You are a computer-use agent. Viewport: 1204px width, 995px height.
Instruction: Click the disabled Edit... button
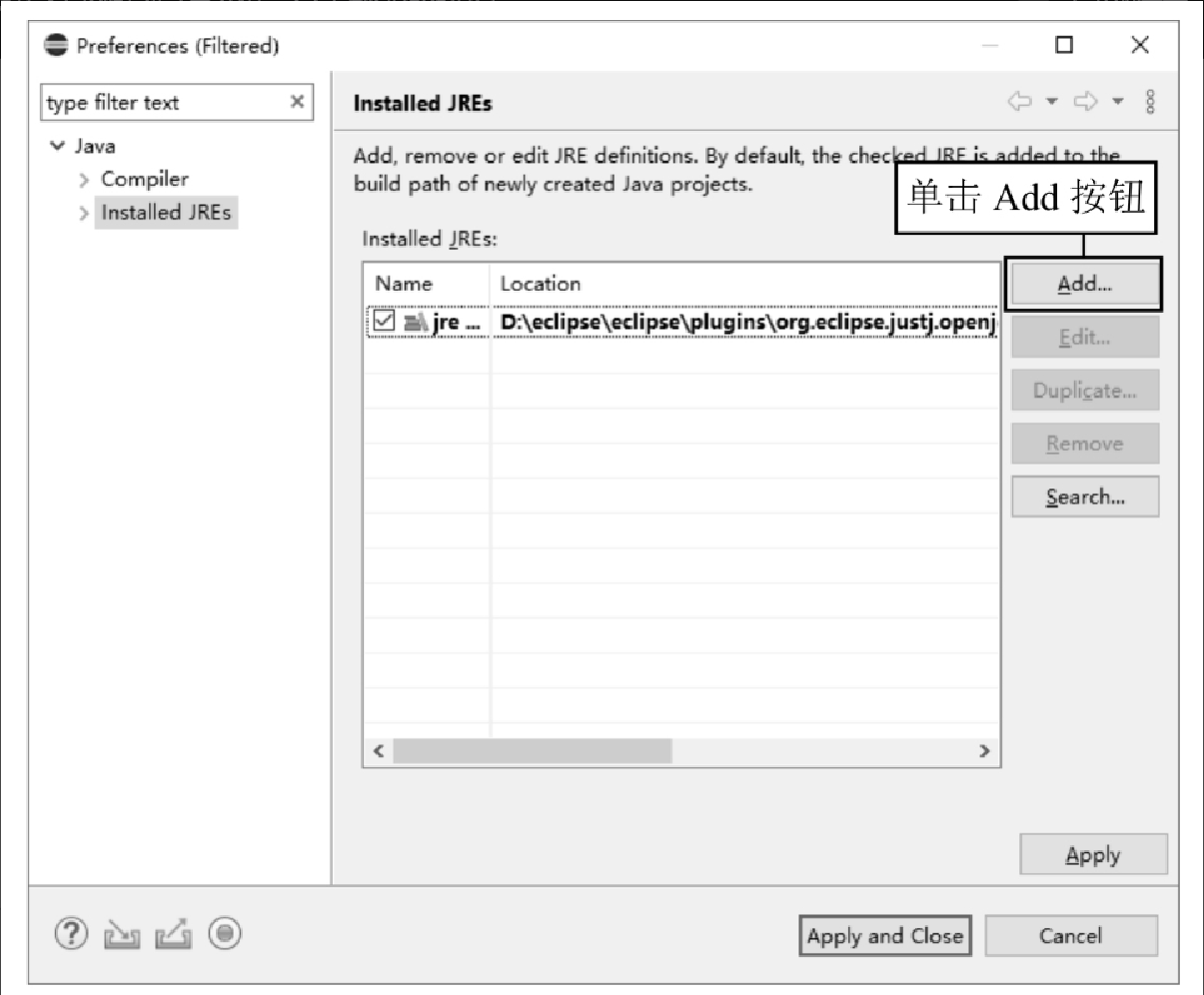[1085, 338]
